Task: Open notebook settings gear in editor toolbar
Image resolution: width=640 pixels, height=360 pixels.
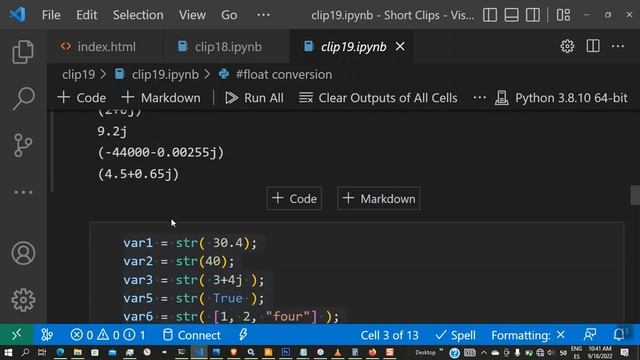Action: pyautogui.click(x=567, y=47)
